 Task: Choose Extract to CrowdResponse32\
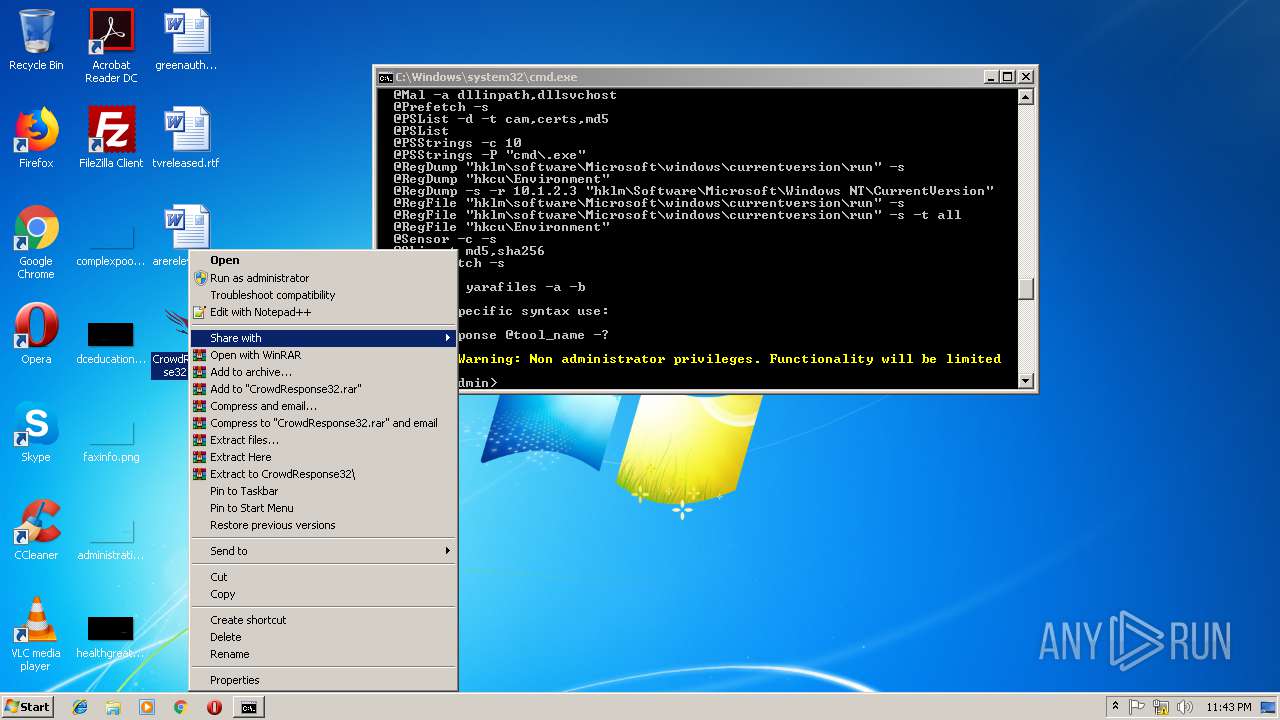click(324, 474)
